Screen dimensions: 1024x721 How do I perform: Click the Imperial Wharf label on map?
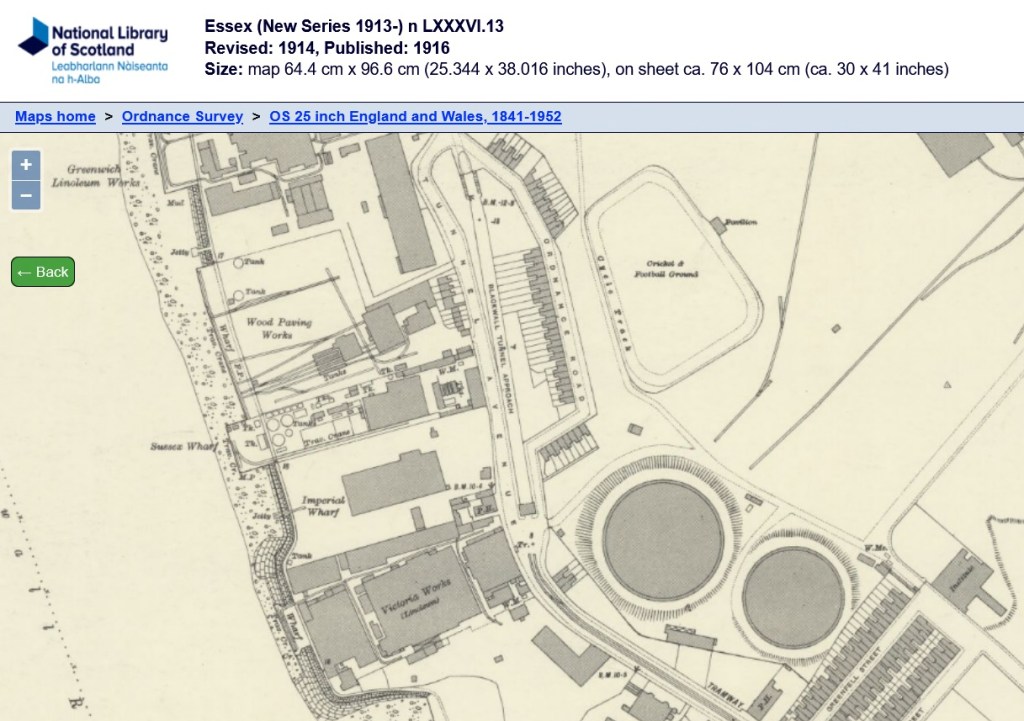point(323,505)
